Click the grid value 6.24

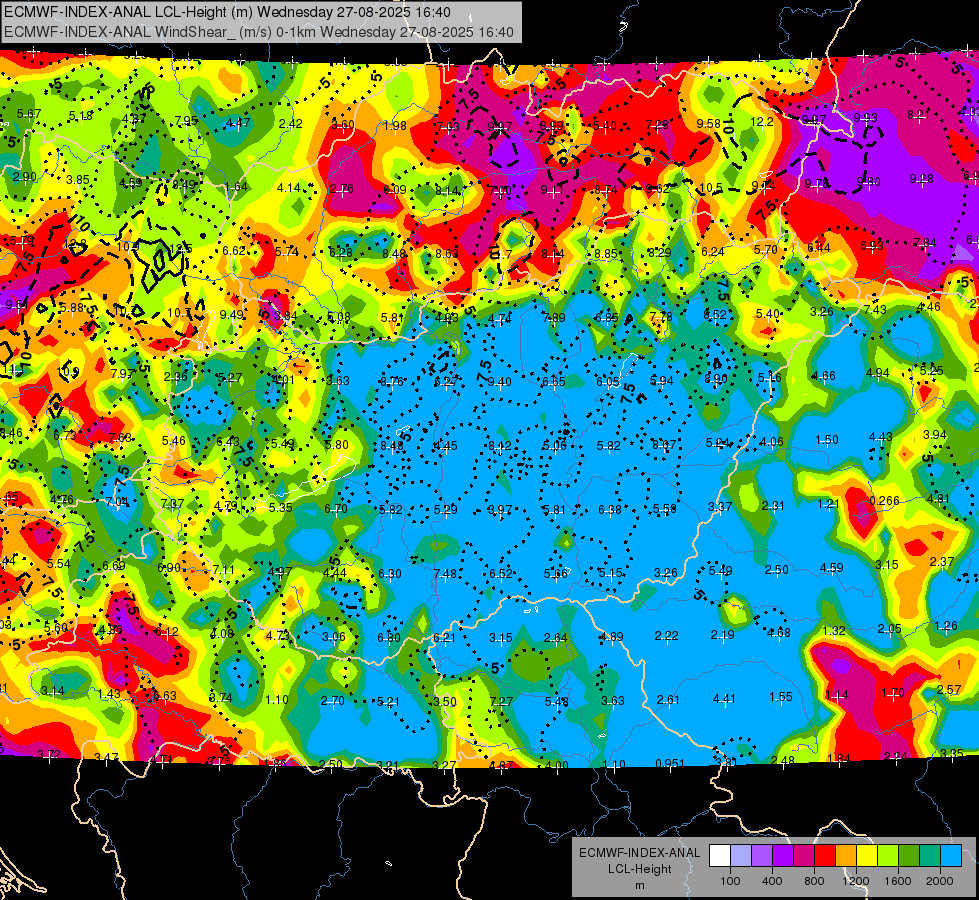713,252
